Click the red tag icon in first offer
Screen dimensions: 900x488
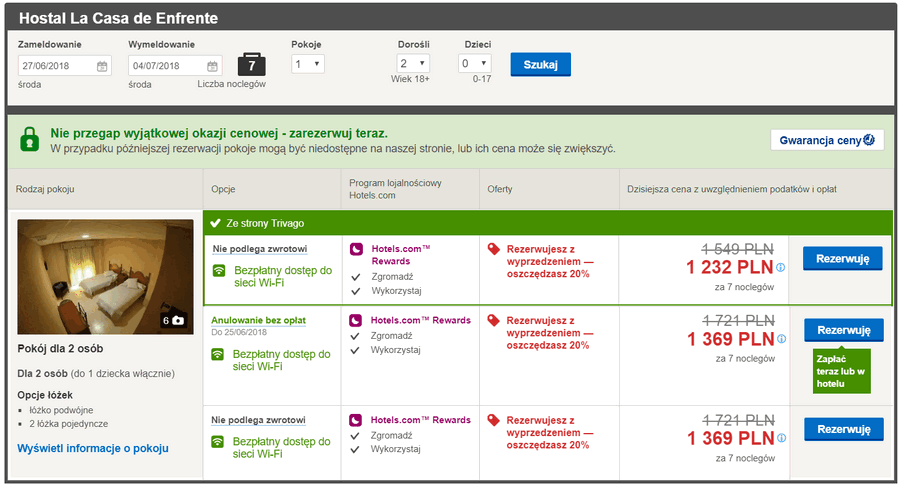[494, 249]
